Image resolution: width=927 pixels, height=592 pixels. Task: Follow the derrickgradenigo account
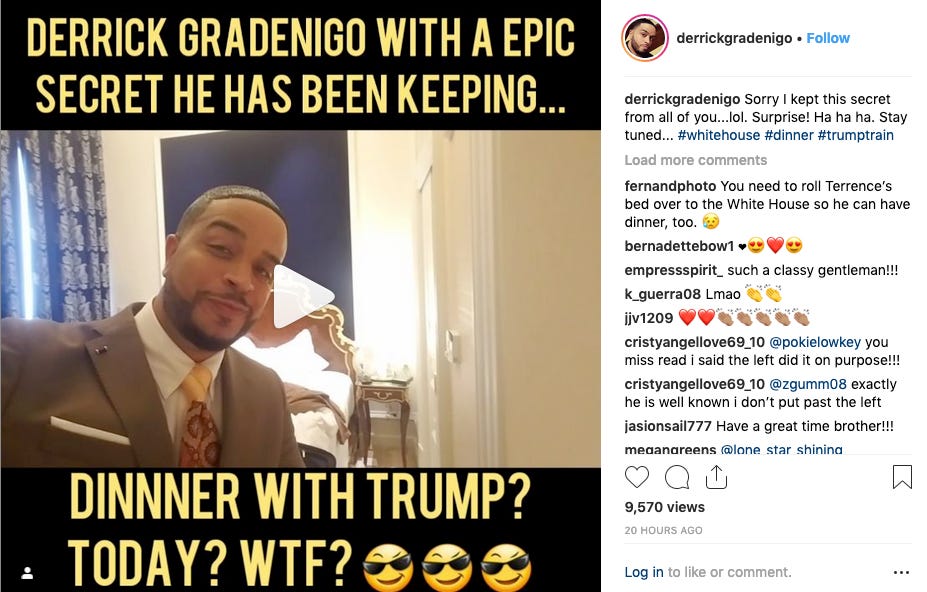coord(828,38)
